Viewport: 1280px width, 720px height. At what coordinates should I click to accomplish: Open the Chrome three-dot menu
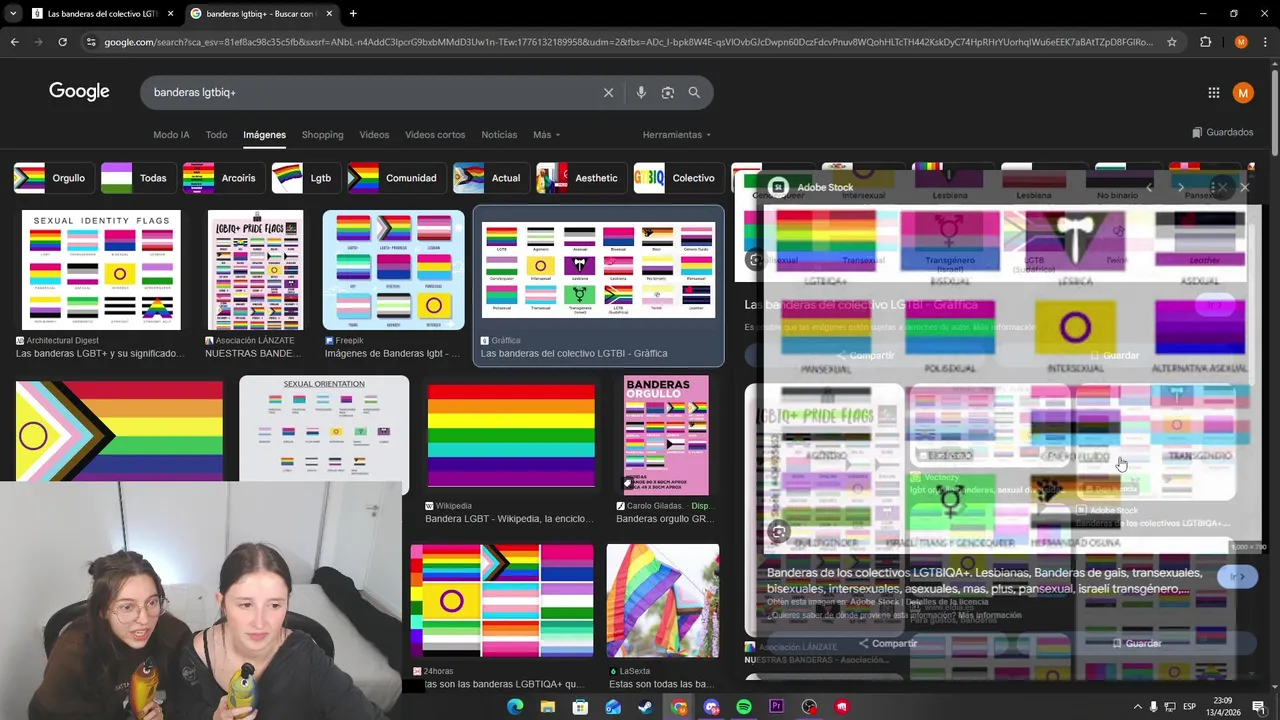(x=1265, y=42)
